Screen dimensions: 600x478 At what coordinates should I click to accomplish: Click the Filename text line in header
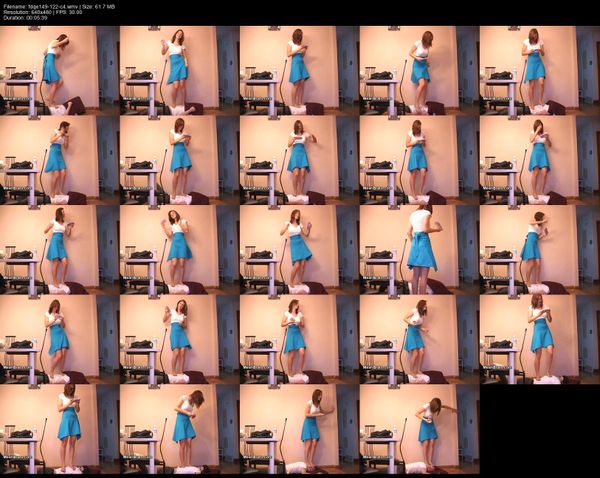point(62,6)
